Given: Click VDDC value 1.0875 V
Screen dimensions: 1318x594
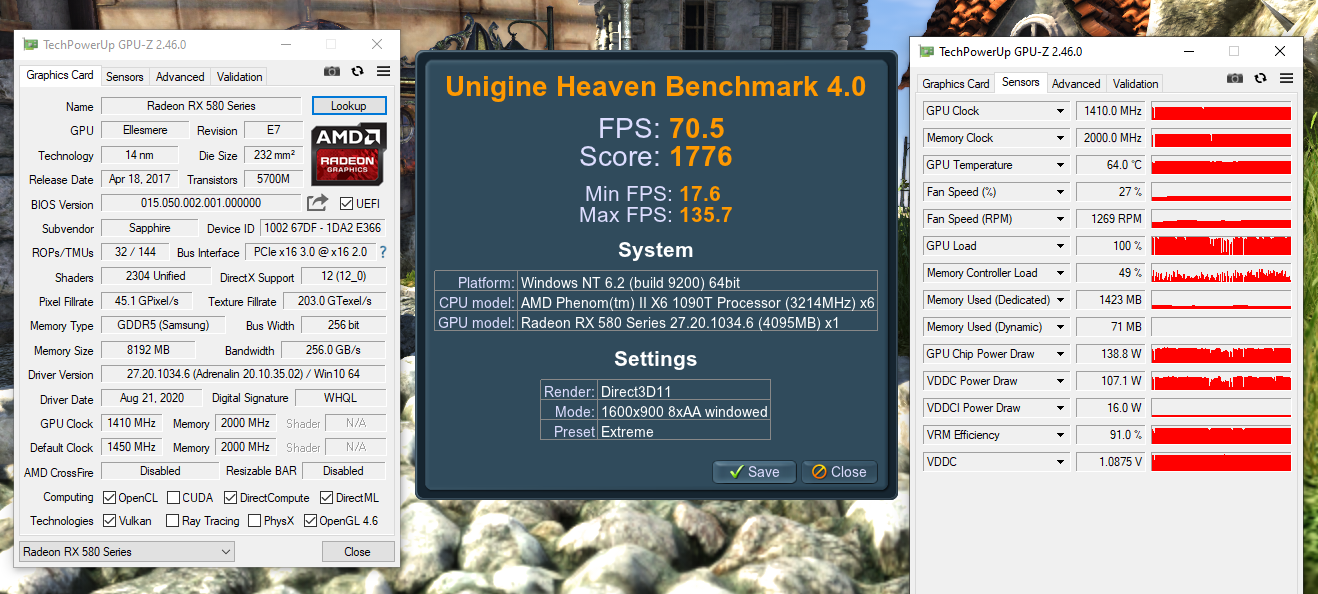Looking at the screenshot, I should 1110,462.
